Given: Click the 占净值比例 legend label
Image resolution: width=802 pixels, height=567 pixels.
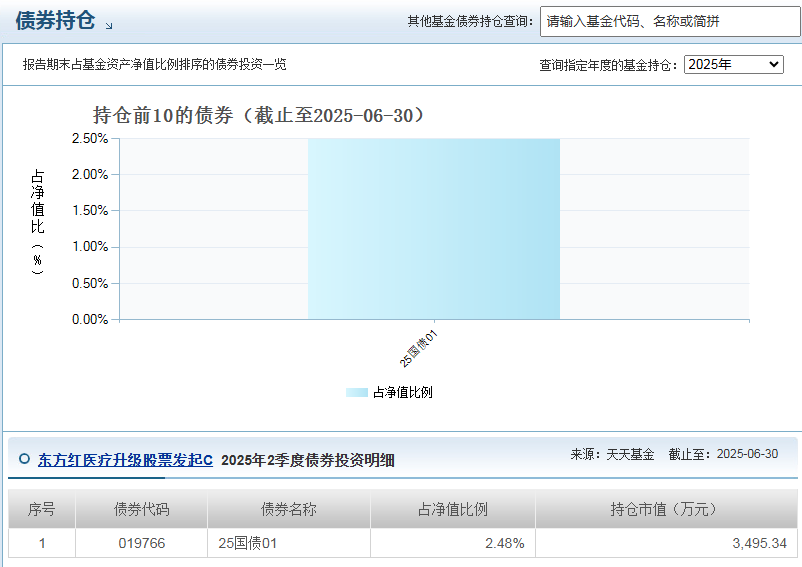Looking at the screenshot, I should click(x=403, y=393).
